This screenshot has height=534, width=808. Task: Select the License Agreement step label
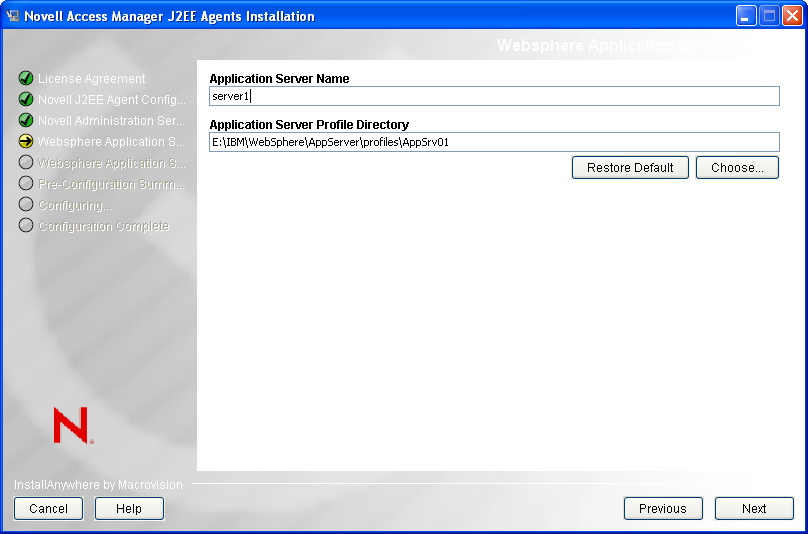click(92, 78)
